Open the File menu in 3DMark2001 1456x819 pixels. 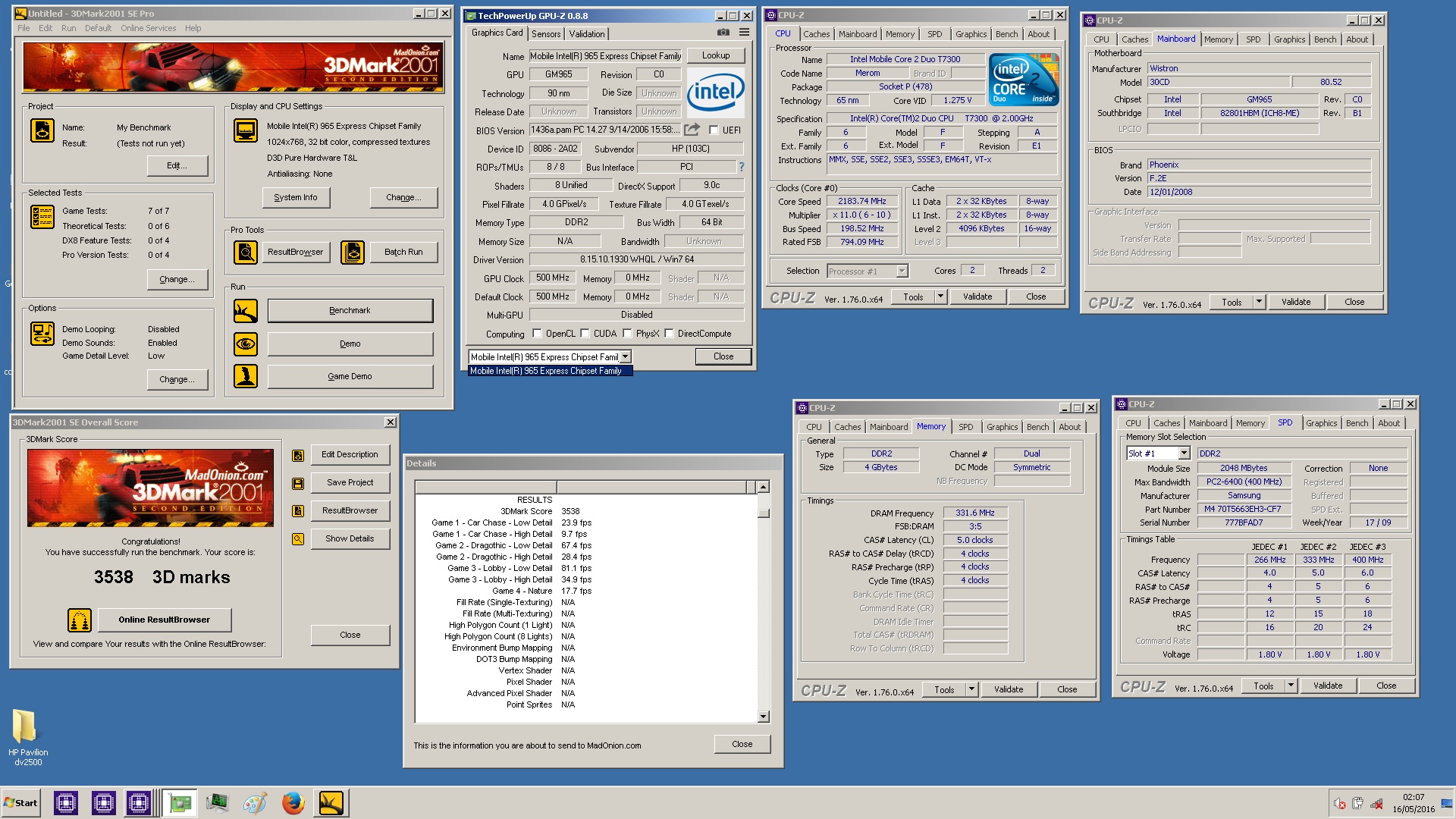[x=24, y=28]
